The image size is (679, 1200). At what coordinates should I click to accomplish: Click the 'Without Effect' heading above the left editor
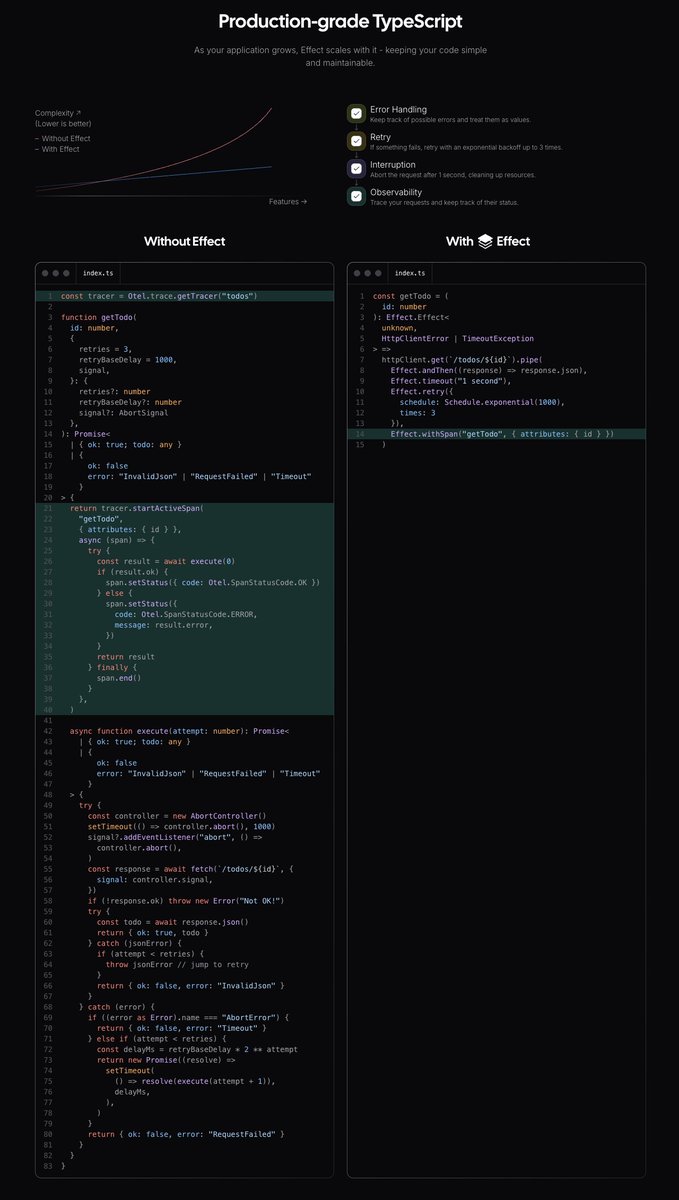click(x=184, y=241)
